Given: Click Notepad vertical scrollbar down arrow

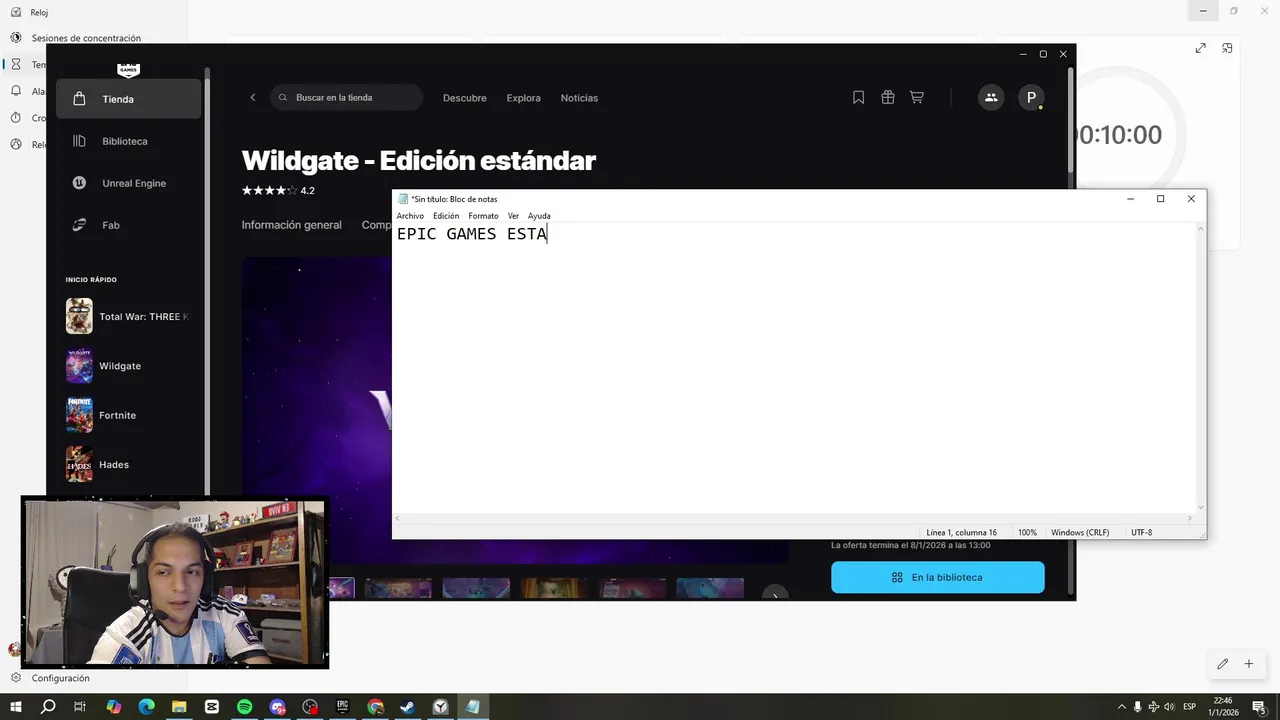Looking at the screenshot, I should (1201, 507).
